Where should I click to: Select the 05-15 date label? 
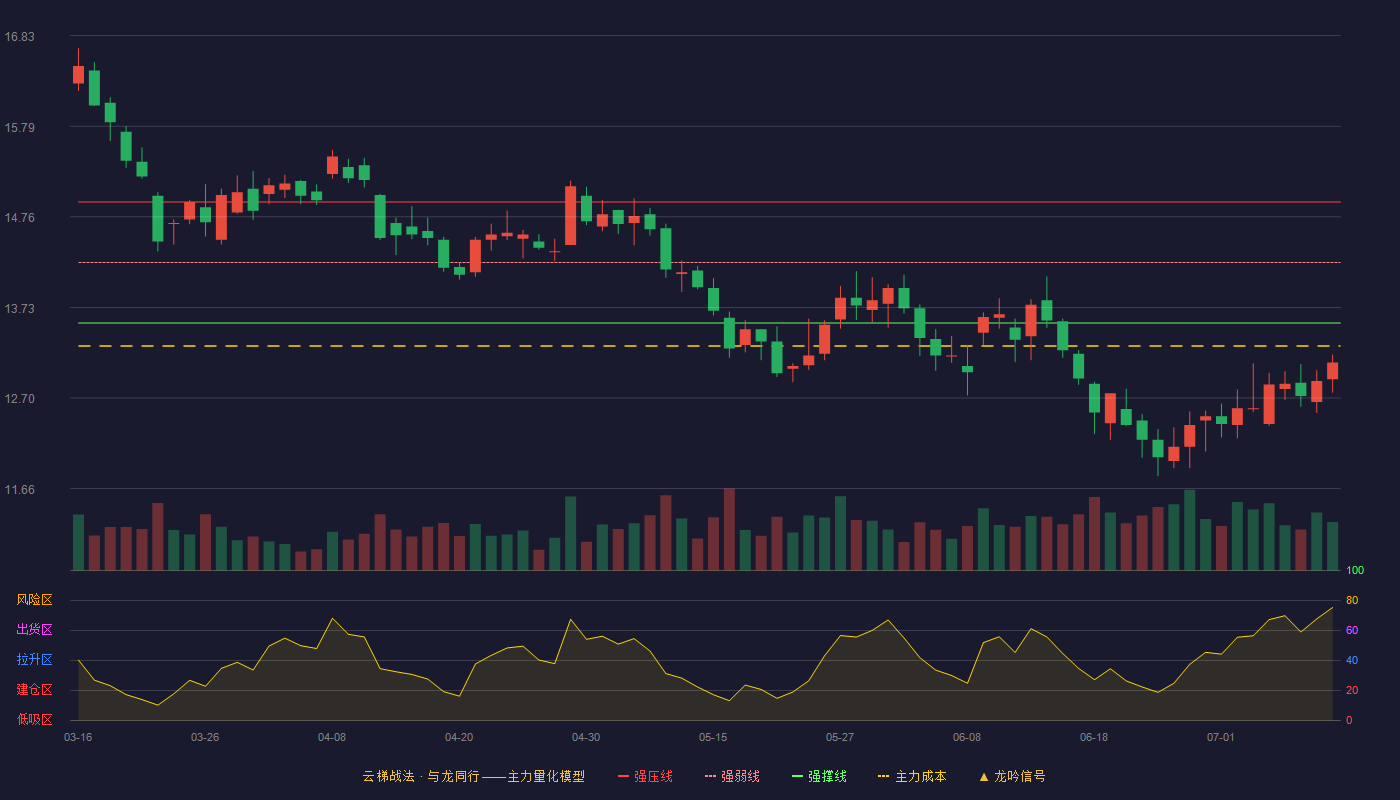(713, 737)
